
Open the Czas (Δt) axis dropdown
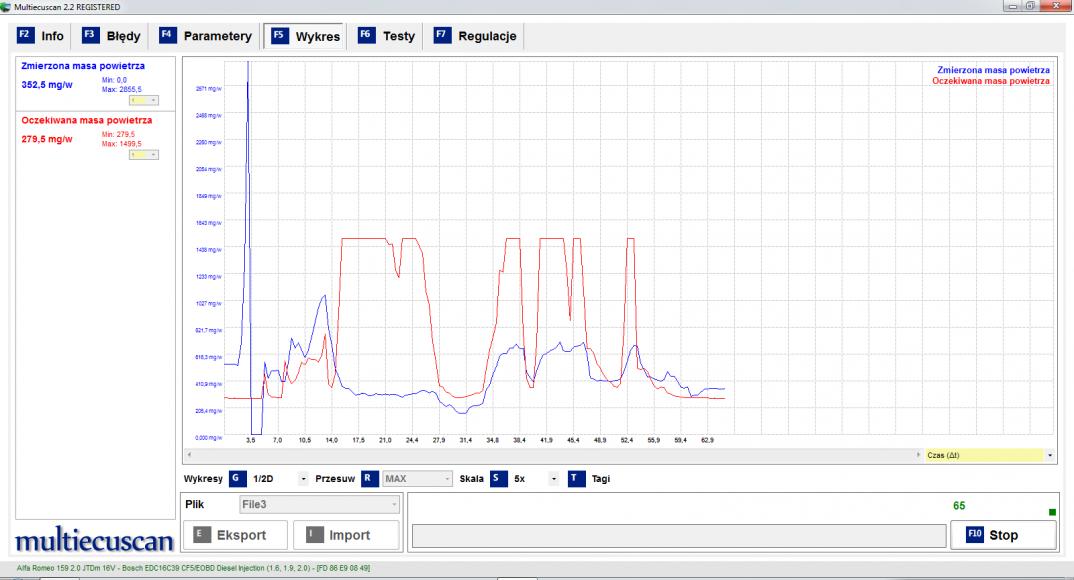point(1049,455)
